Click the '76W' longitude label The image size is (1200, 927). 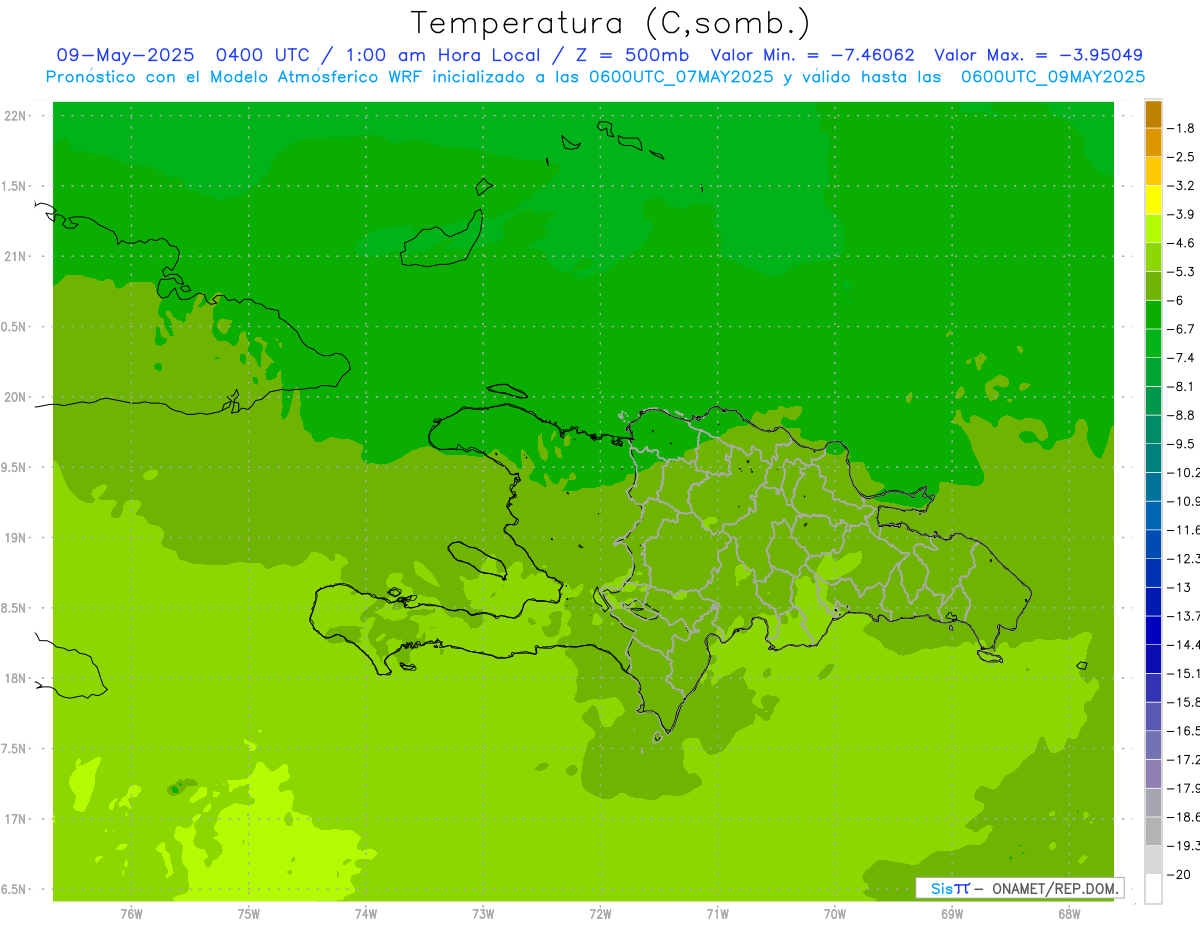131,914
